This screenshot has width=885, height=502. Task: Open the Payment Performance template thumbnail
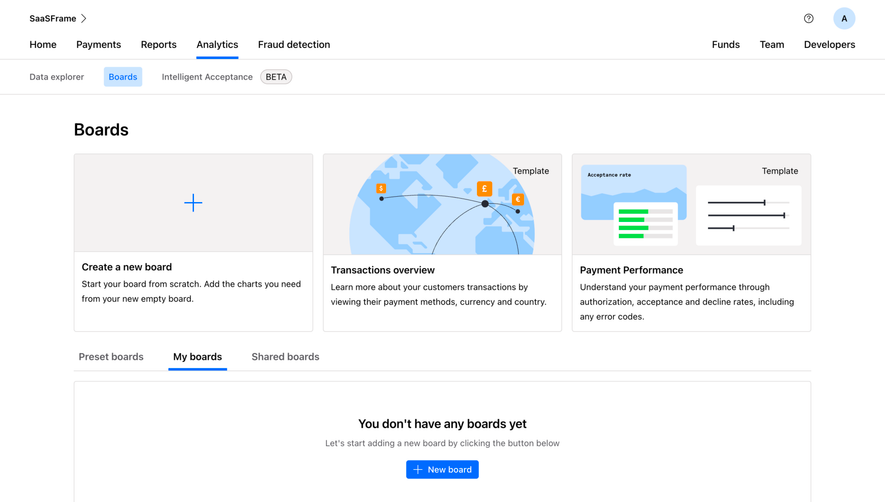(691, 204)
